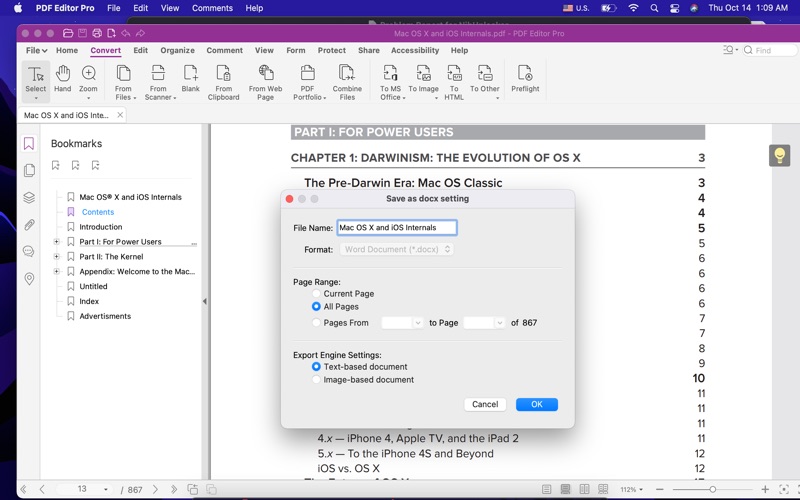Switch to the Home ribbon tab
Viewport: 800px width, 500px height.
tap(67, 50)
